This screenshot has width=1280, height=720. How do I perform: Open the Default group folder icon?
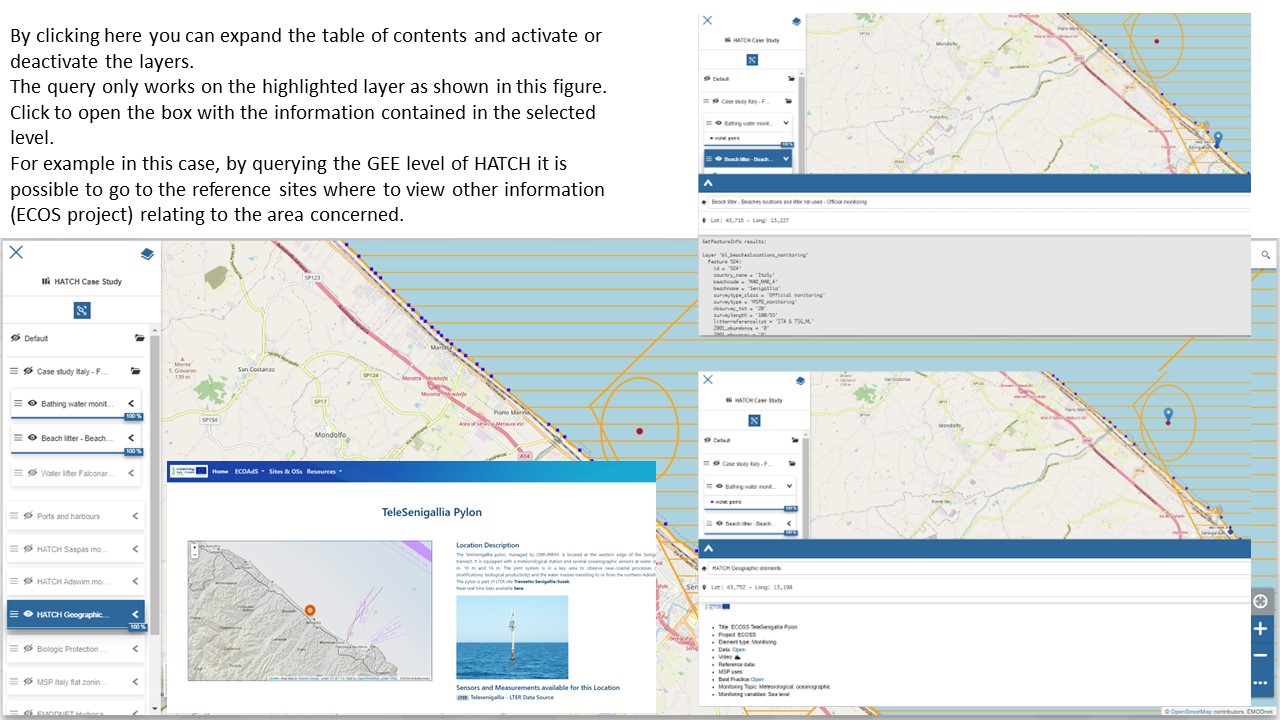139,338
